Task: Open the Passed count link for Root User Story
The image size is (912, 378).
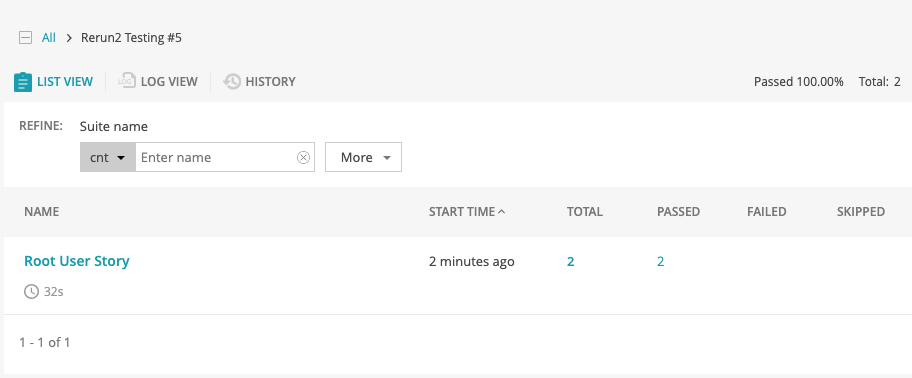Action: [661, 262]
